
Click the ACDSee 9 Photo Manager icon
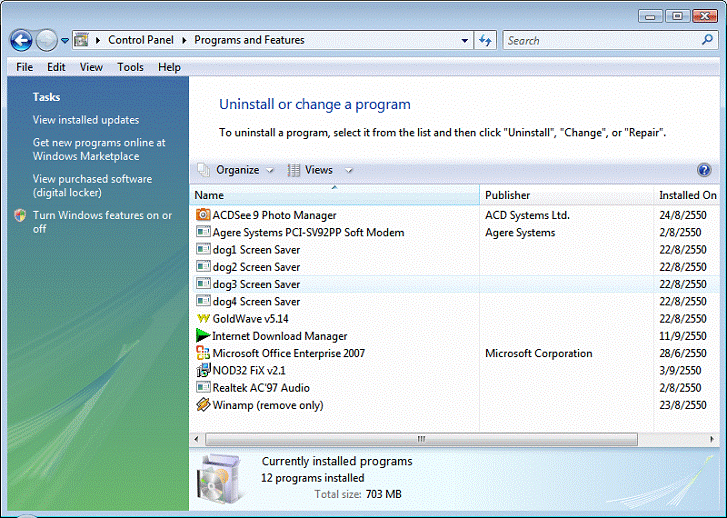point(203,214)
